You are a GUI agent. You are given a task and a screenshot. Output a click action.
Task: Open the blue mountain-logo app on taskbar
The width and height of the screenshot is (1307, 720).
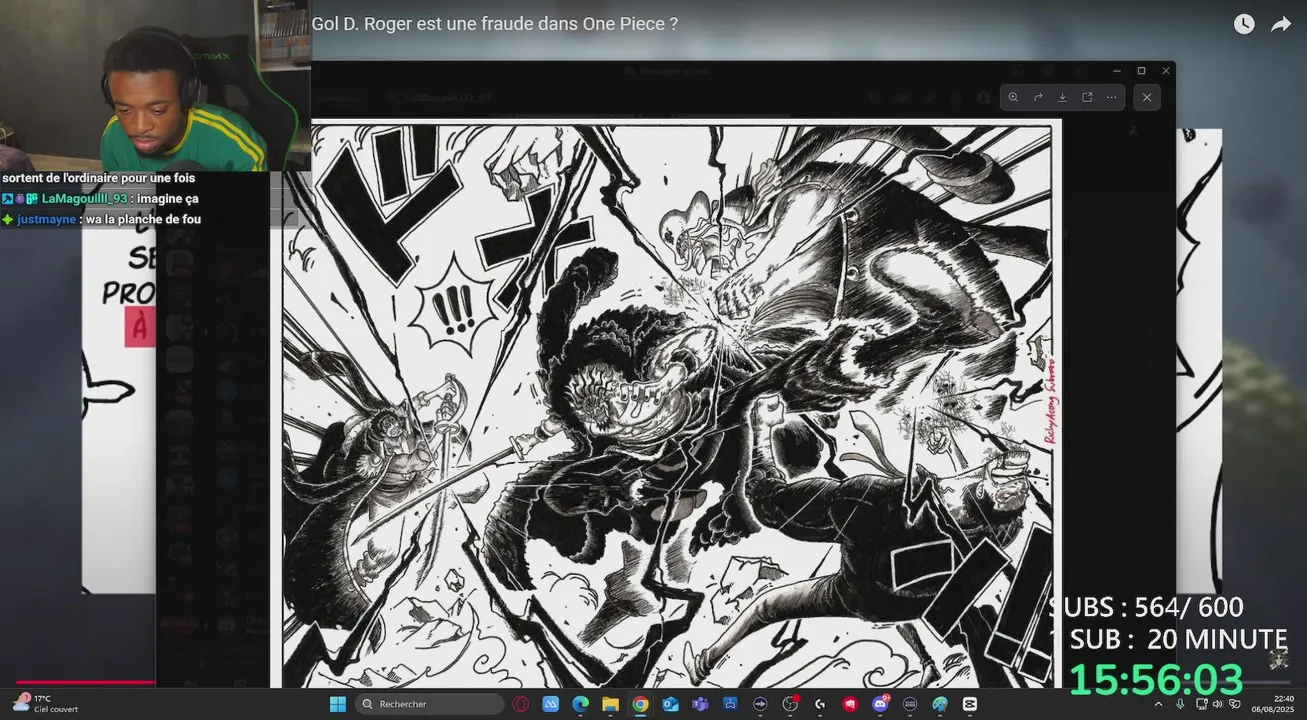pos(551,704)
